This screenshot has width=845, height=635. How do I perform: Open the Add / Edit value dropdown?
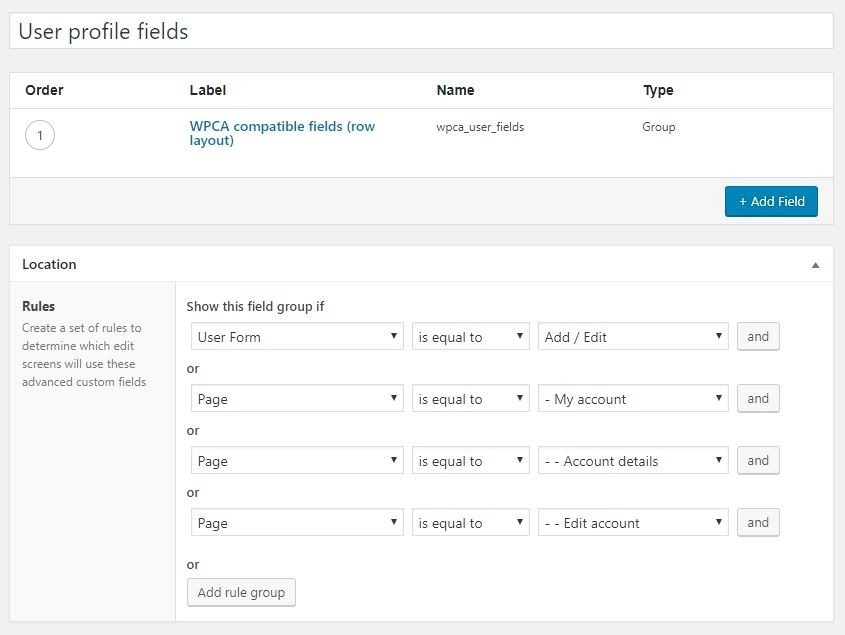[x=633, y=336]
